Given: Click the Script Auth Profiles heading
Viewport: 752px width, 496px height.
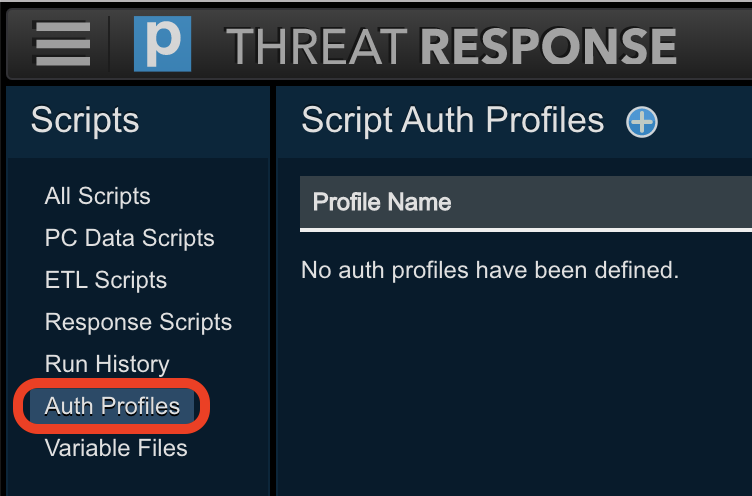Looking at the screenshot, I should pos(452,120).
